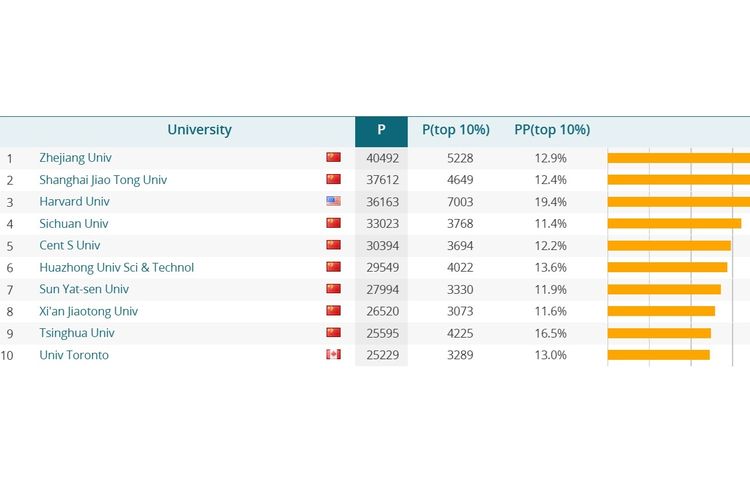This screenshot has height=500, width=750.
Task: Select percentage 16.5% for Tsinghua
Action: pyautogui.click(x=551, y=333)
